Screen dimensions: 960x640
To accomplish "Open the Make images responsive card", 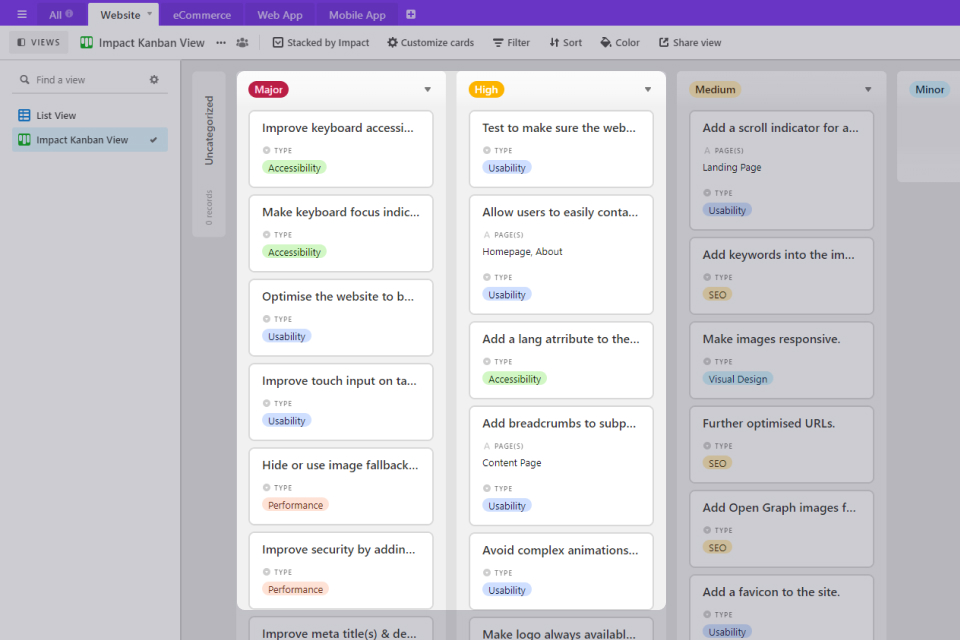I will (x=781, y=360).
